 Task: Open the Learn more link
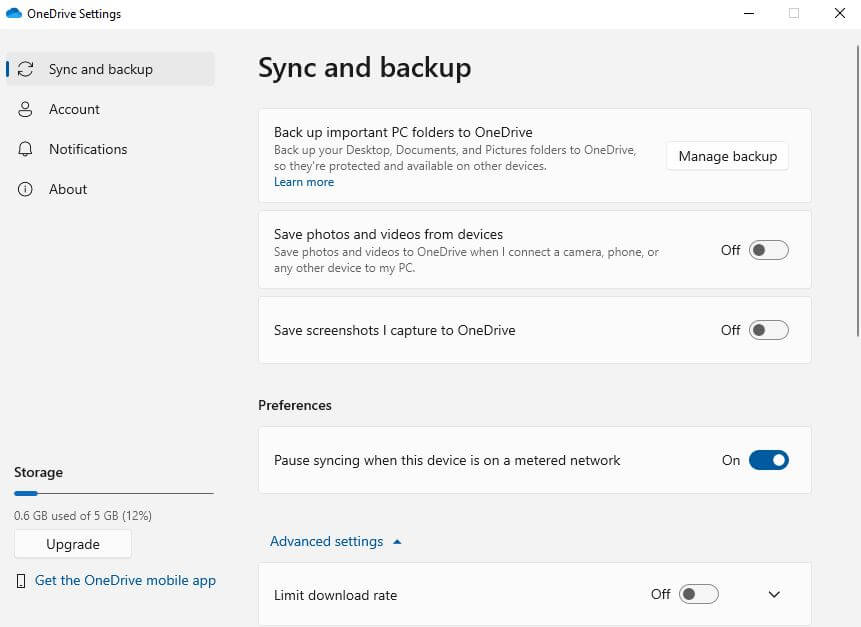[304, 182]
